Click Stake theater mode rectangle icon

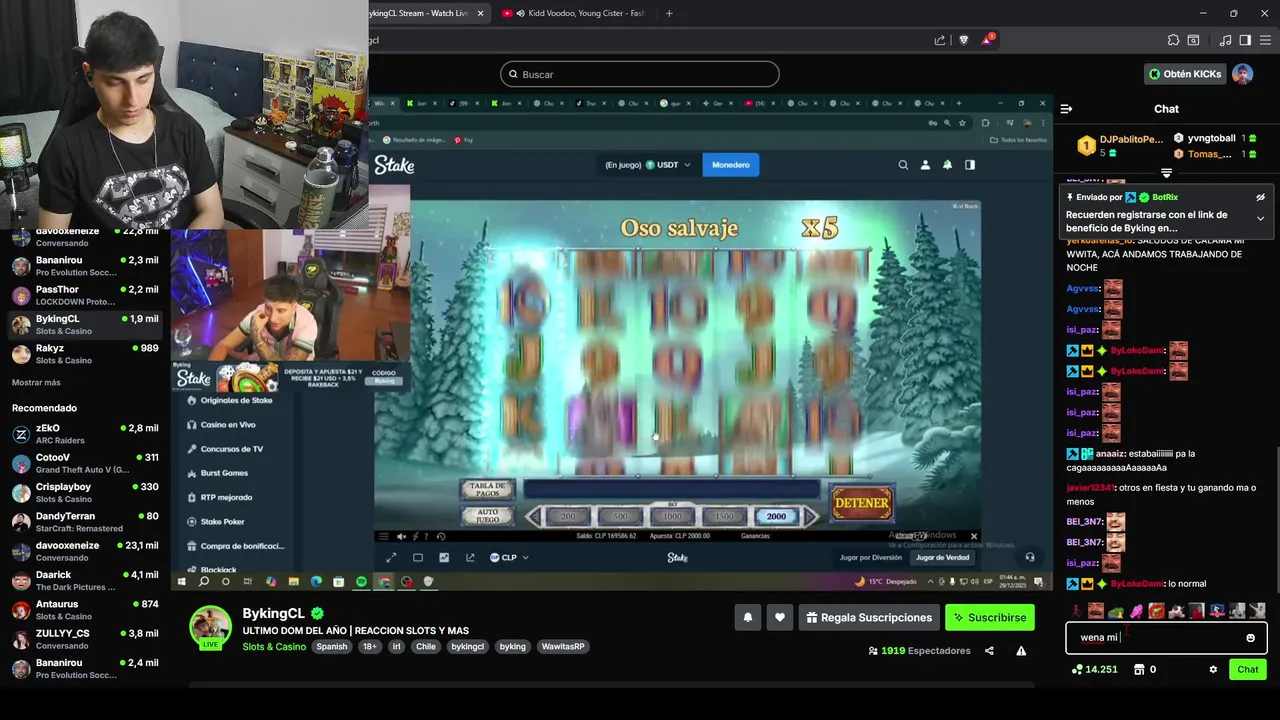tap(418, 557)
